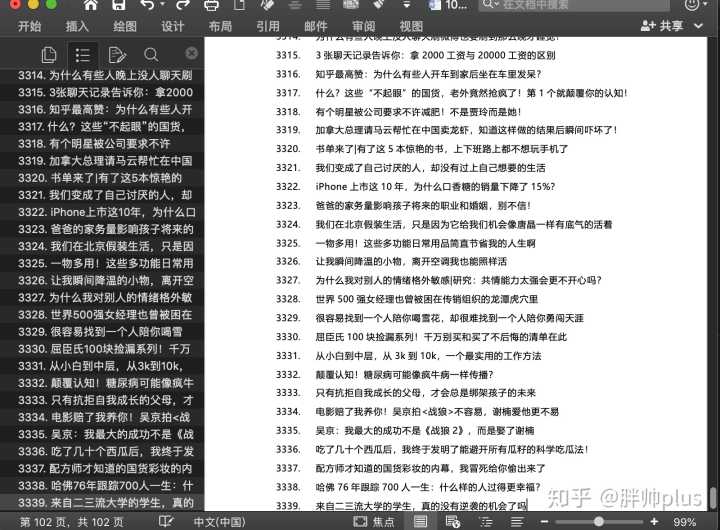Click the zoom in plus button
The image size is (720, 530).
(x=654, y=522)
